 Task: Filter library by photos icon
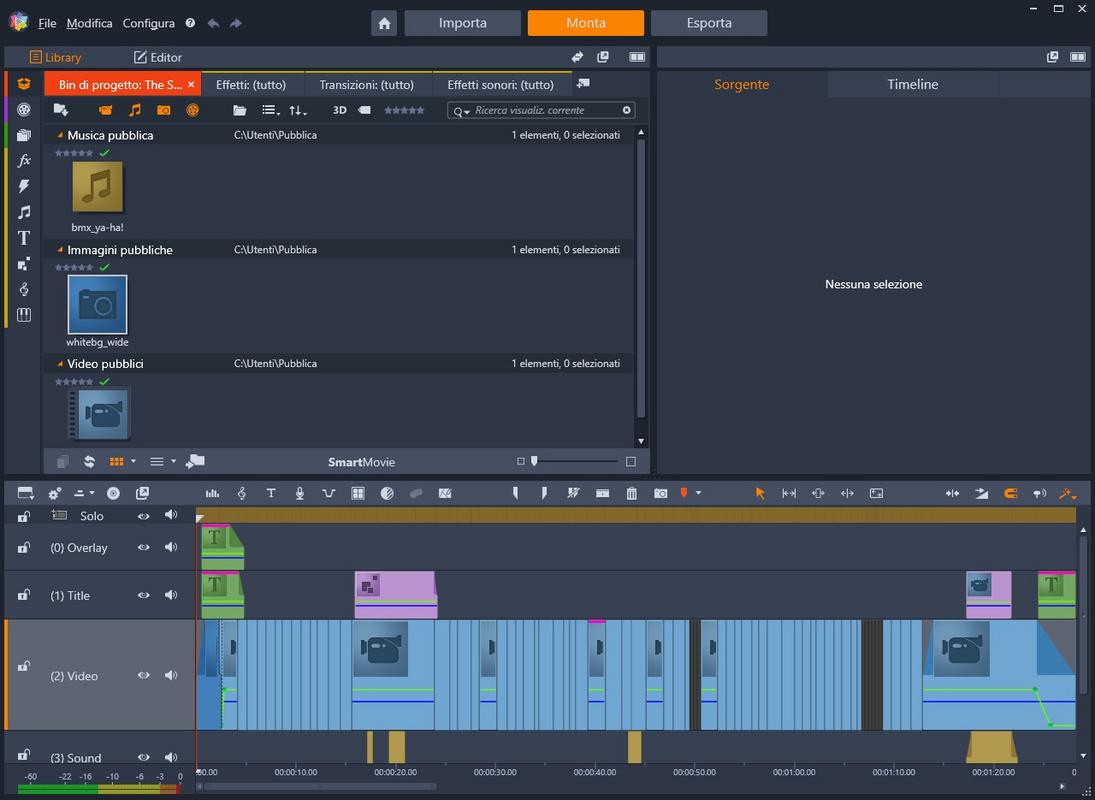163,110
